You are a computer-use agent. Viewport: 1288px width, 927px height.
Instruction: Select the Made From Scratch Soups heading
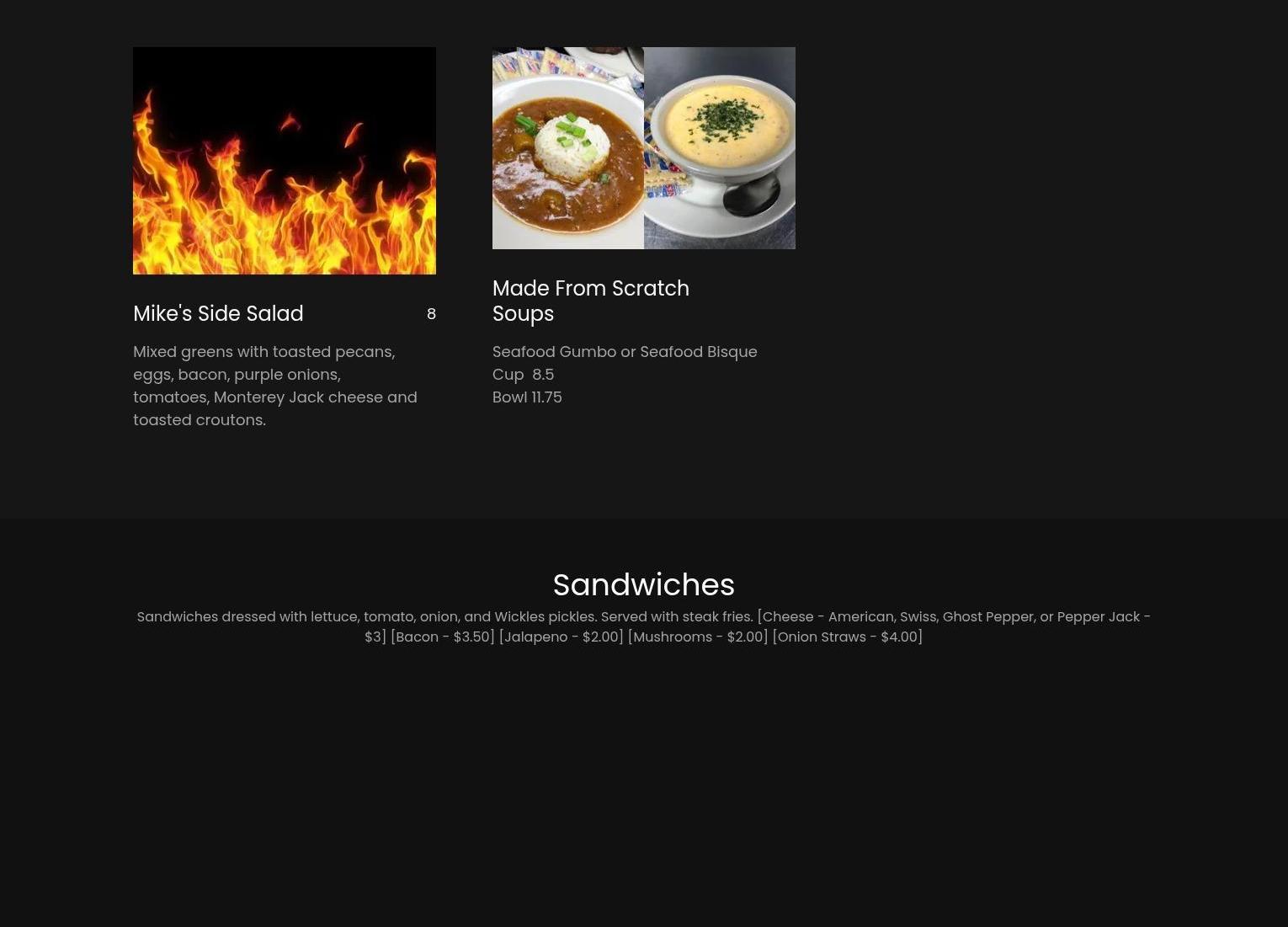[591, 301]
